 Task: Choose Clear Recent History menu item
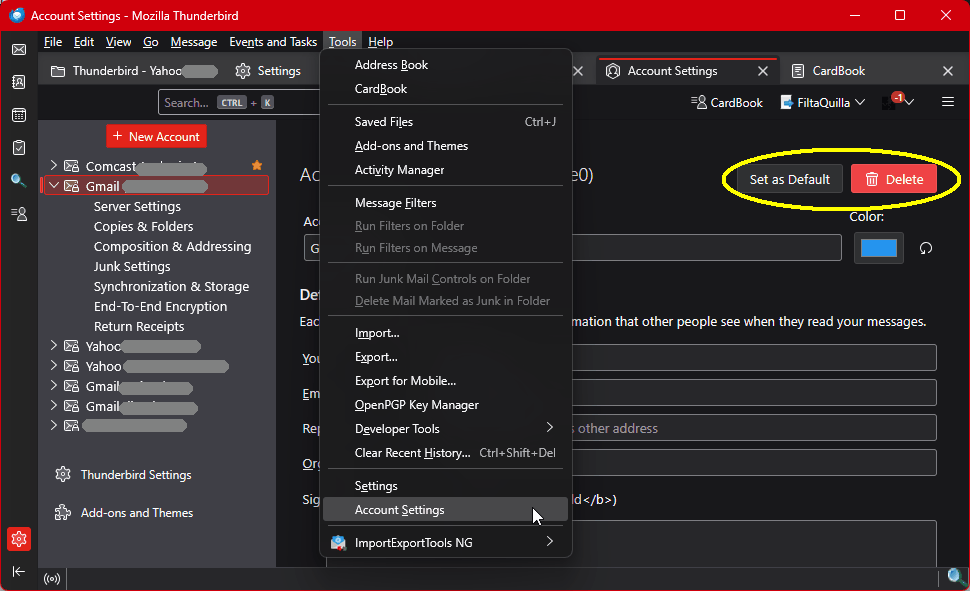(445, 453)
